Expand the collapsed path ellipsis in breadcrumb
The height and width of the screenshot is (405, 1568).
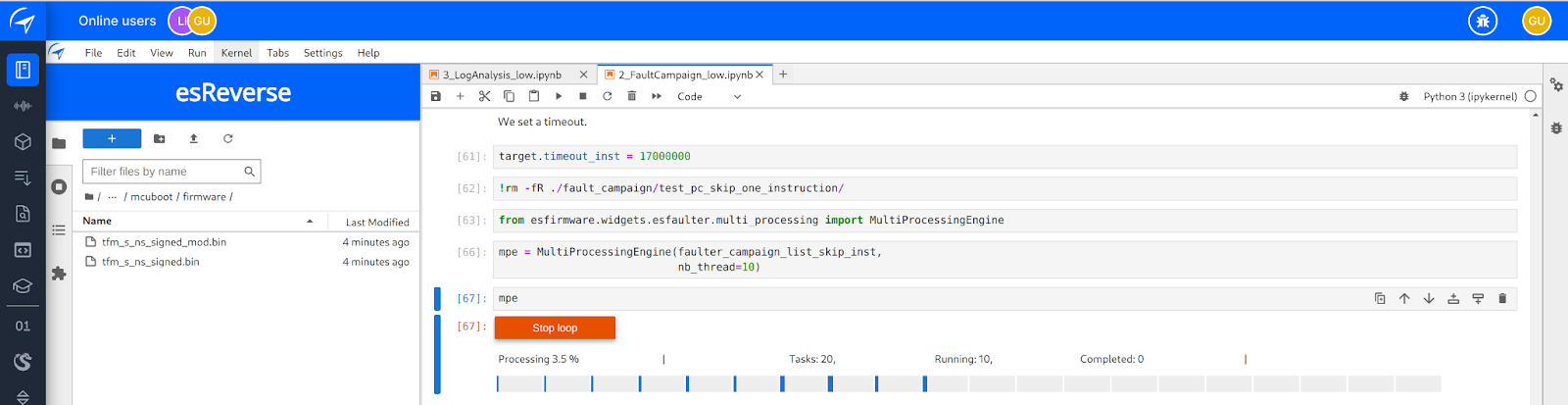113,197
